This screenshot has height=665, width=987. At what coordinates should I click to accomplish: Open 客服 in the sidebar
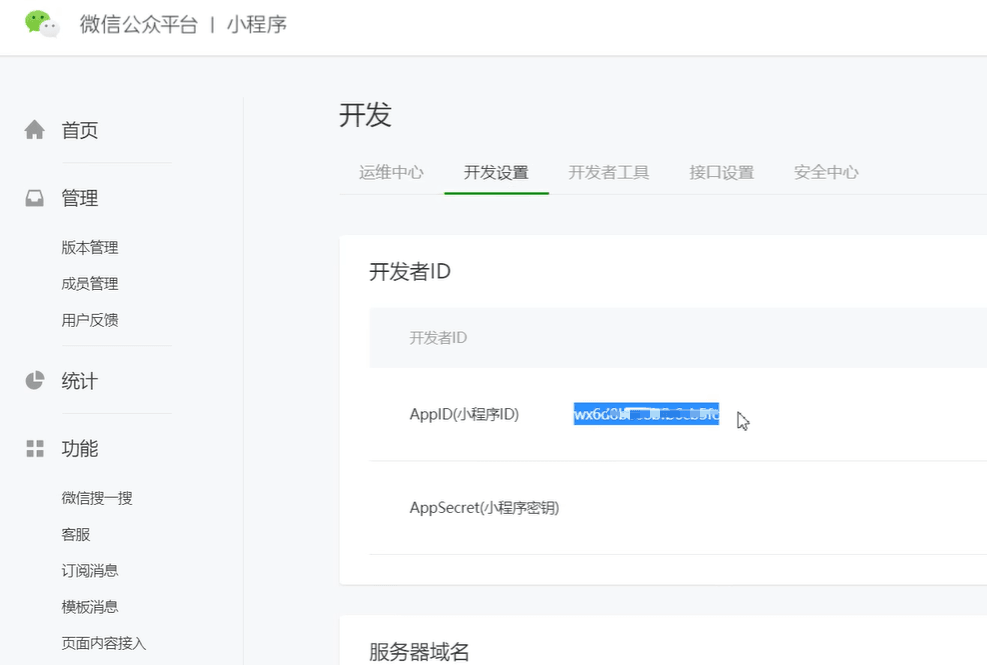point(76,535)
